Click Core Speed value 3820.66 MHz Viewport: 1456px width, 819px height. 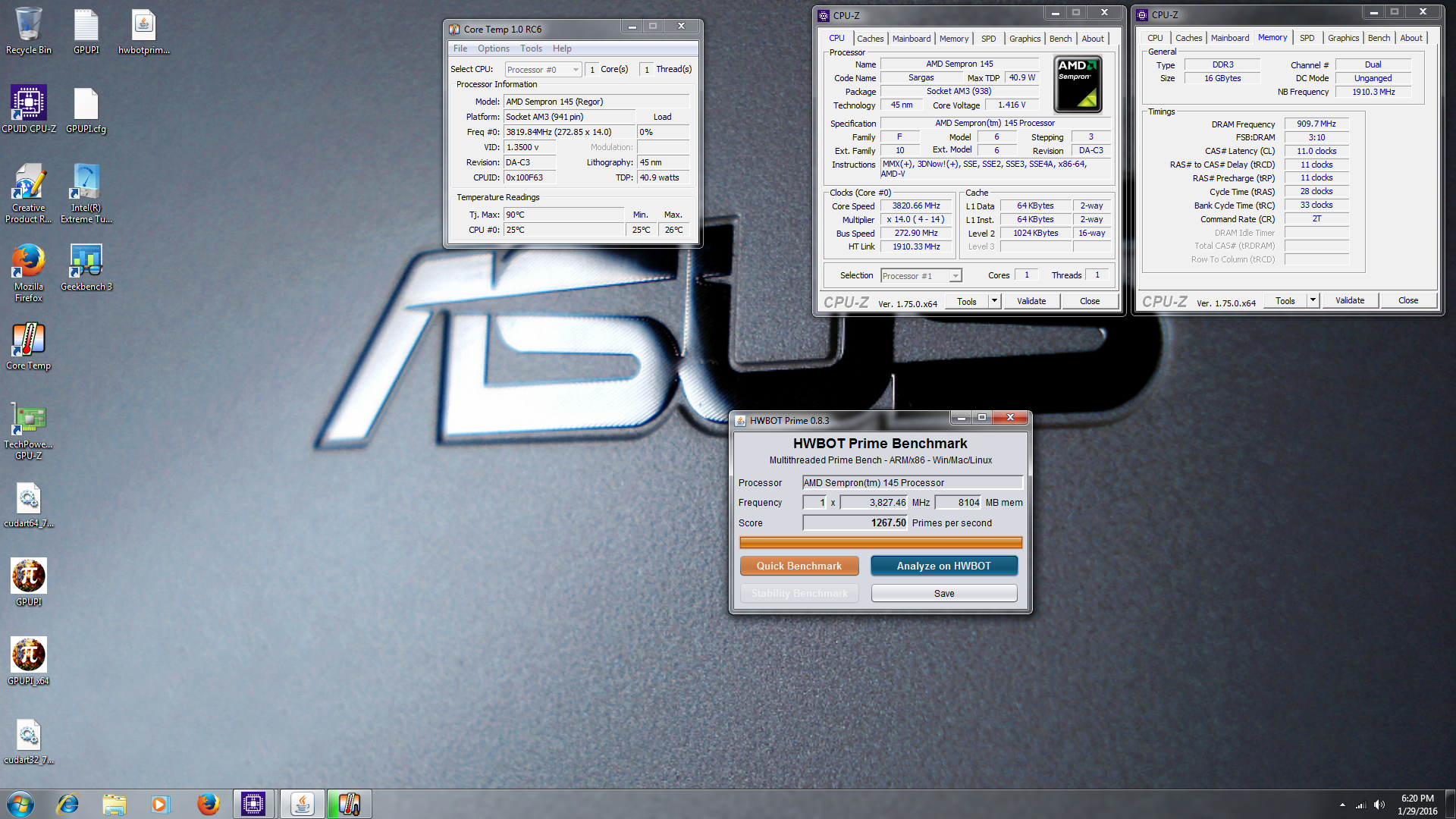pyautogui.click(x=916, y=206)
